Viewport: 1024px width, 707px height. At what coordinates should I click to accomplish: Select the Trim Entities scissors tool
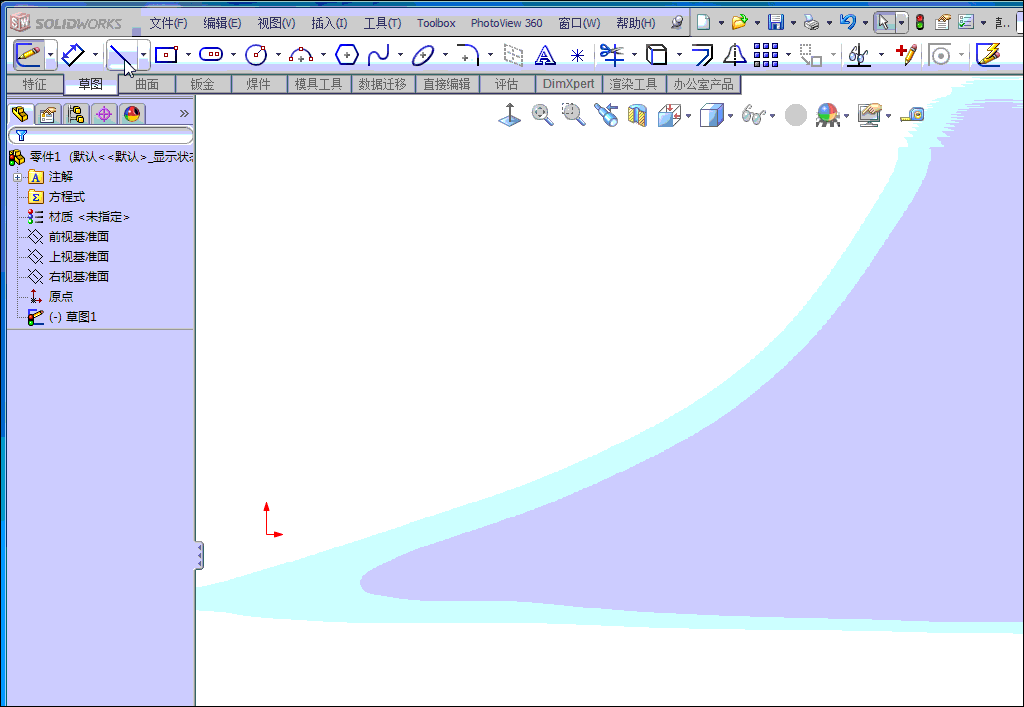coord(612,55)
